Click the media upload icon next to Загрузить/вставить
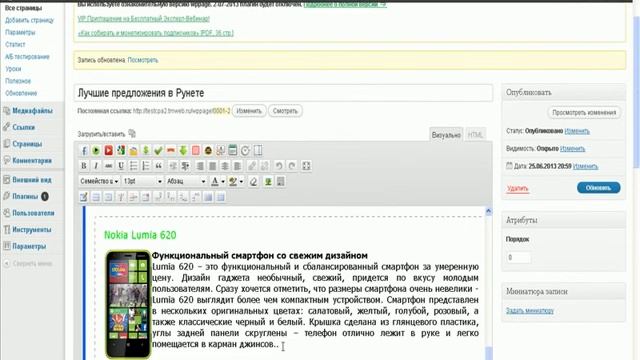Screen dimensions: 640x360 click(132, 133)
